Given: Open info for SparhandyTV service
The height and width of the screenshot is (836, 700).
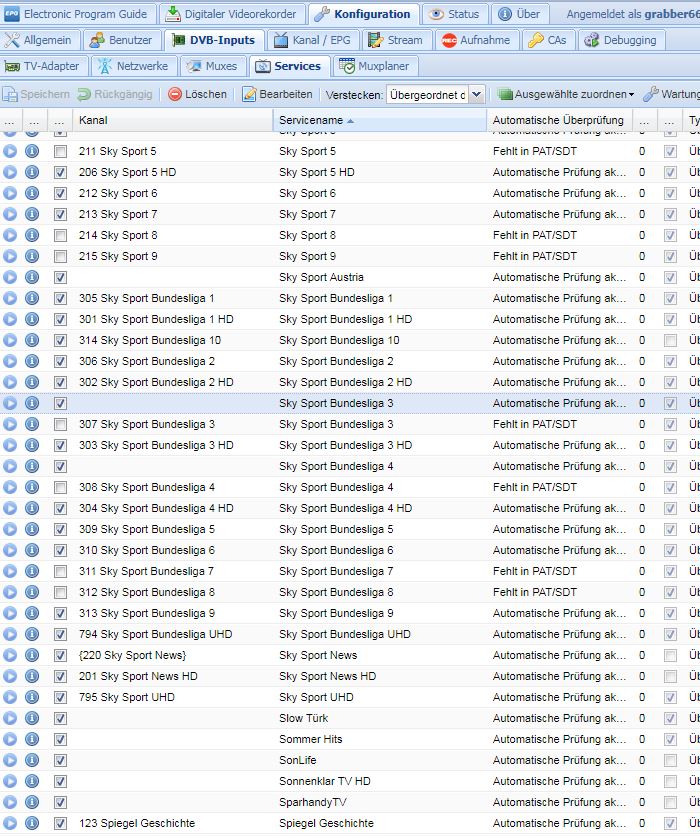Looking at the screenshot, I should (x=32, y=802).
